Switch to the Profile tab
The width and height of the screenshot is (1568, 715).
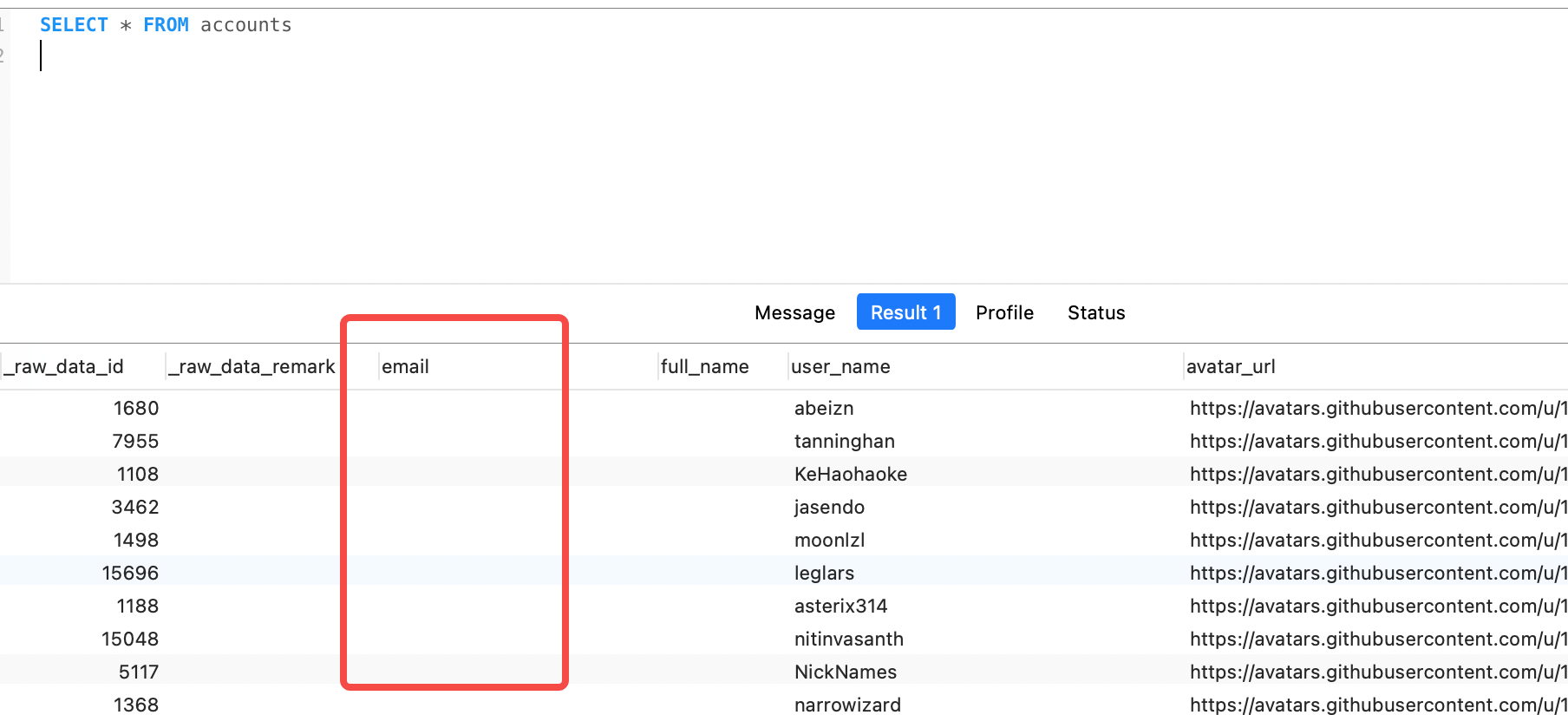point(1004,312)
